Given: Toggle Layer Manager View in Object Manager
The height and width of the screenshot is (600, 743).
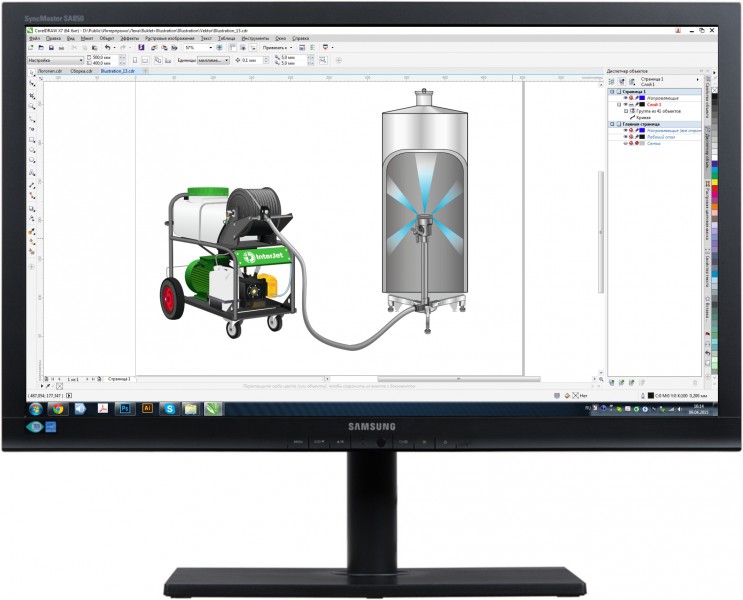Looking at the screenshot, I should [x=632, y=82].
